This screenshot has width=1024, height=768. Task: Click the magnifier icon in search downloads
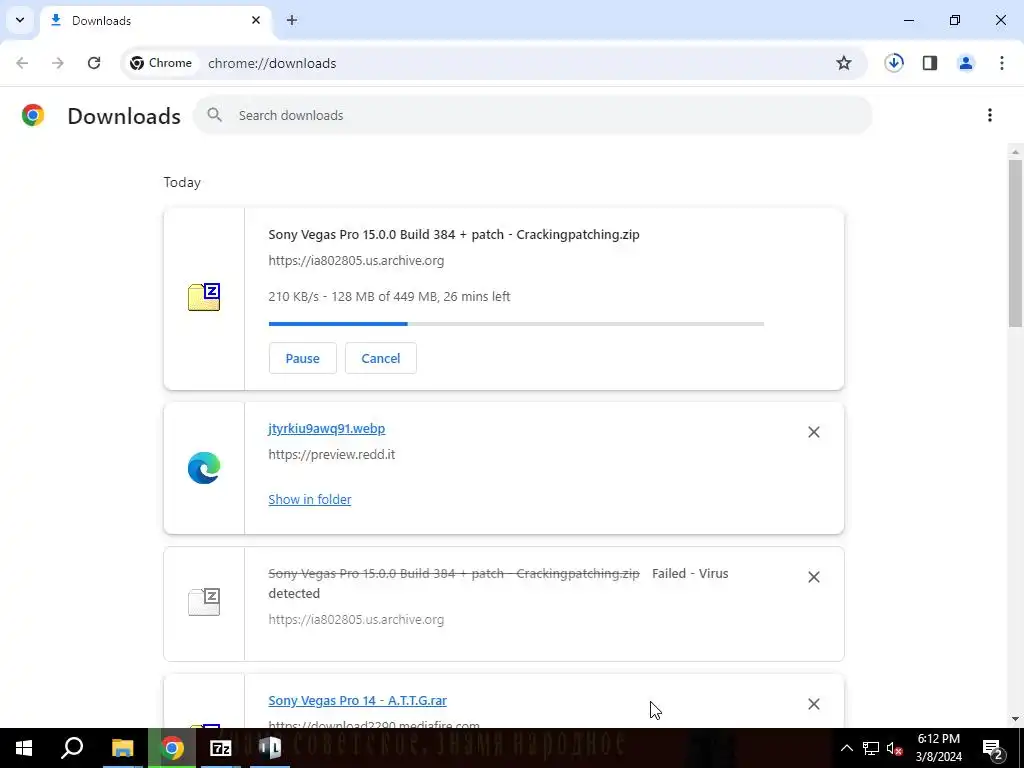[x=214, y=115]
